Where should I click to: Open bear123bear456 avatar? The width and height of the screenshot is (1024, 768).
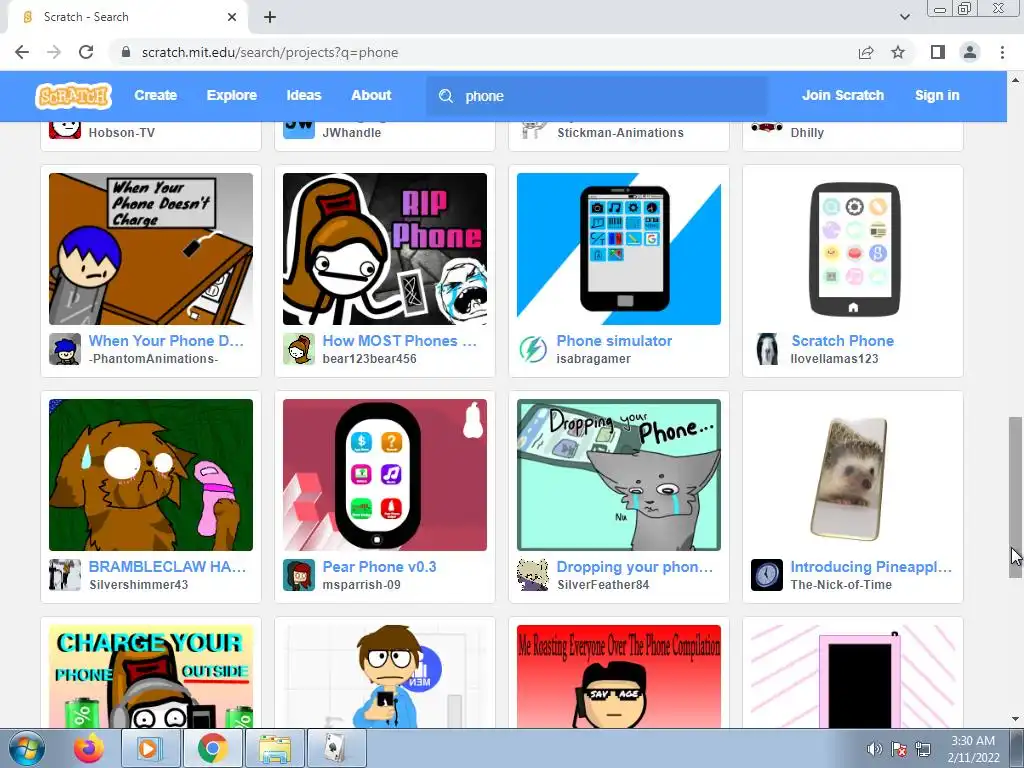(298, 349)
